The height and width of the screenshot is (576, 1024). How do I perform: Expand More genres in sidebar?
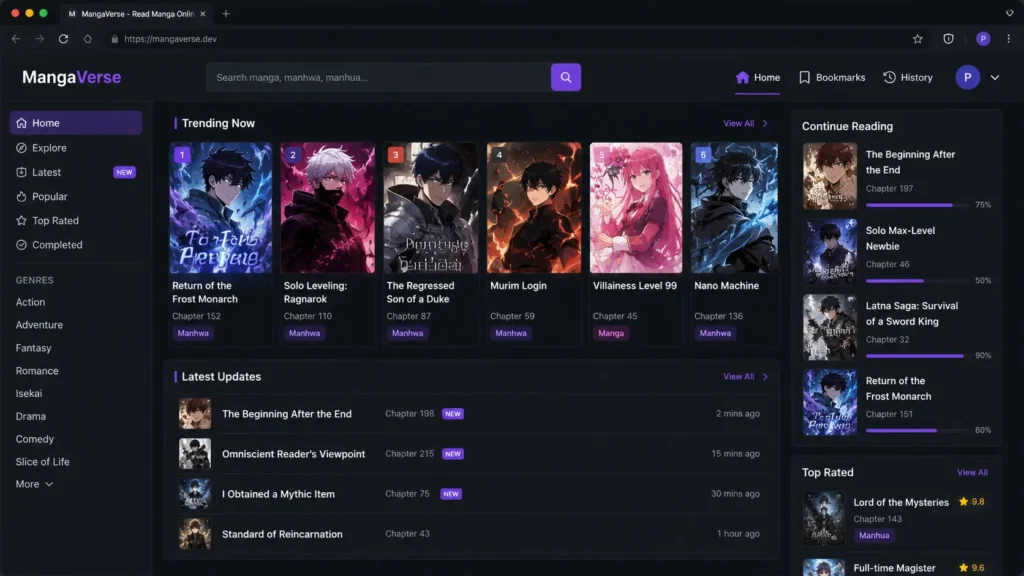(x=34, y=484)
